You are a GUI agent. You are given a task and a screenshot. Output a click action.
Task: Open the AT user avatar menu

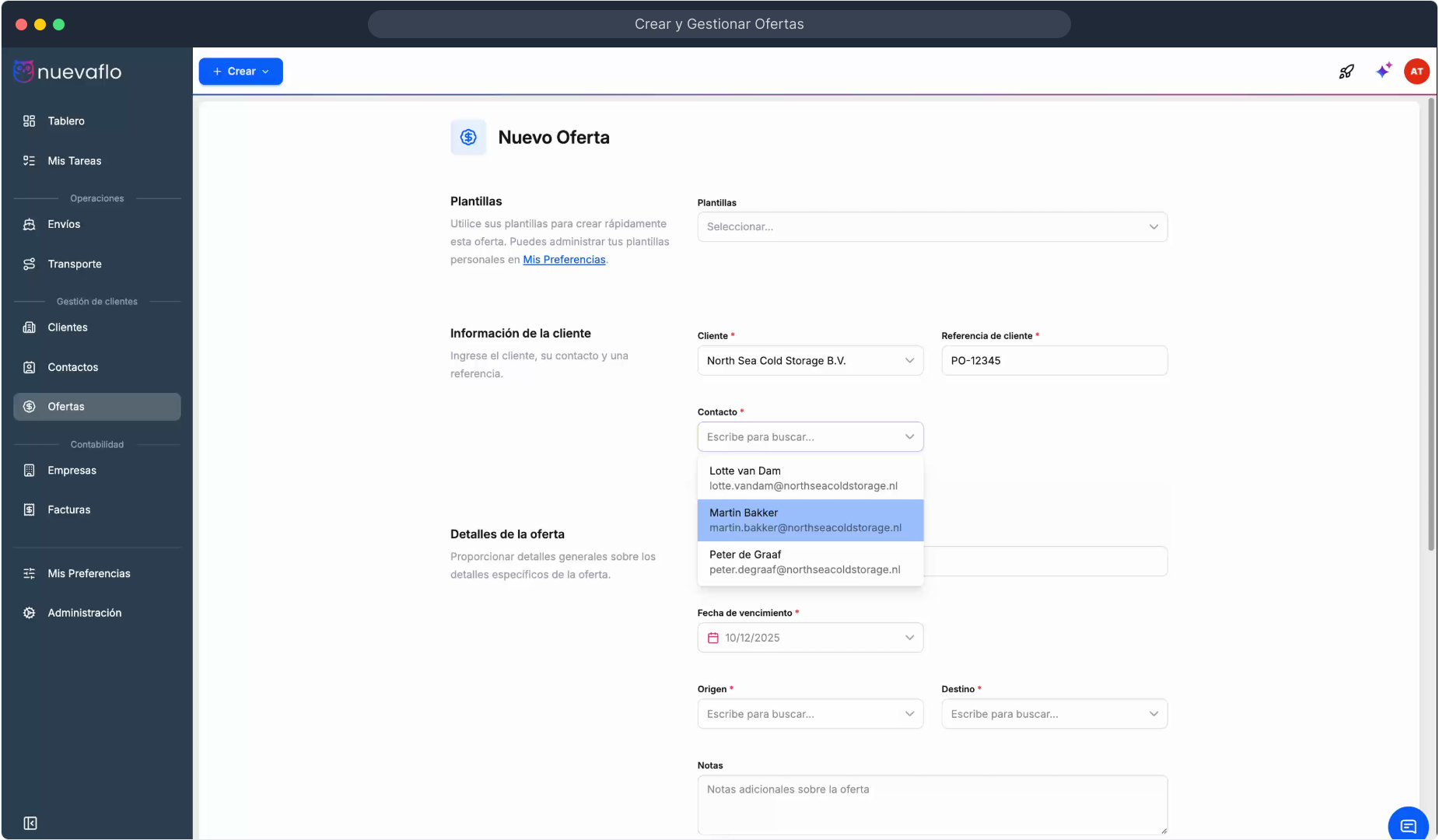click(x=1416, y=72)
